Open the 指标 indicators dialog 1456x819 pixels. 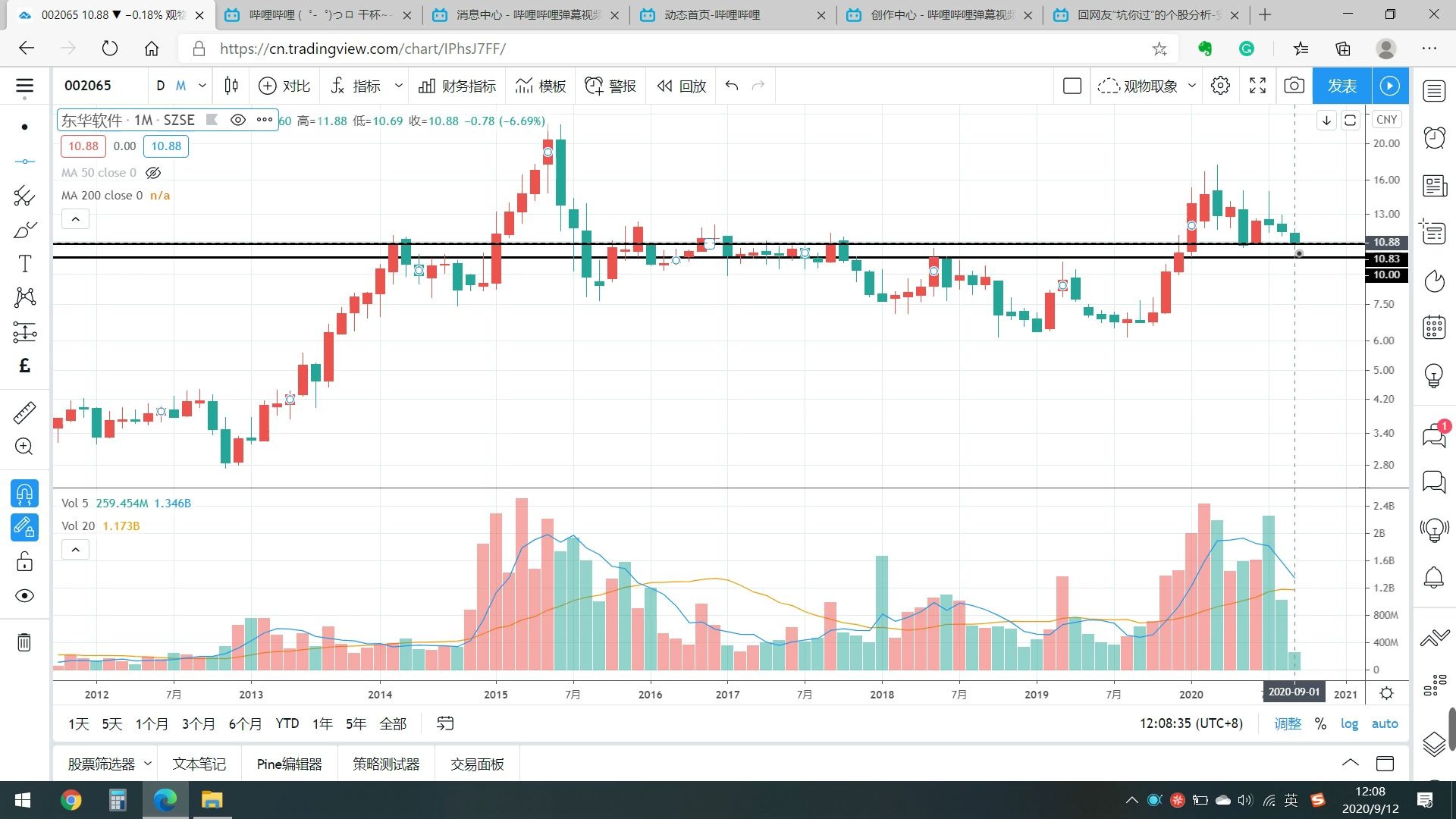[356, 86]
